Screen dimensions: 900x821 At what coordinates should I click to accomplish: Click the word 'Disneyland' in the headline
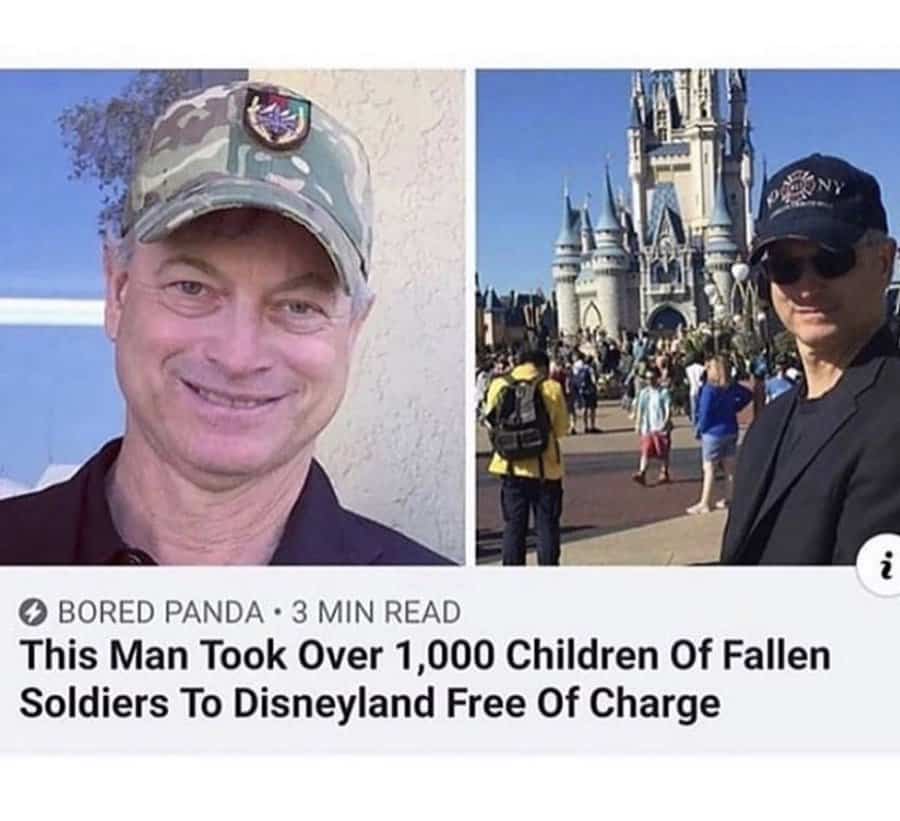coord(333,703)
